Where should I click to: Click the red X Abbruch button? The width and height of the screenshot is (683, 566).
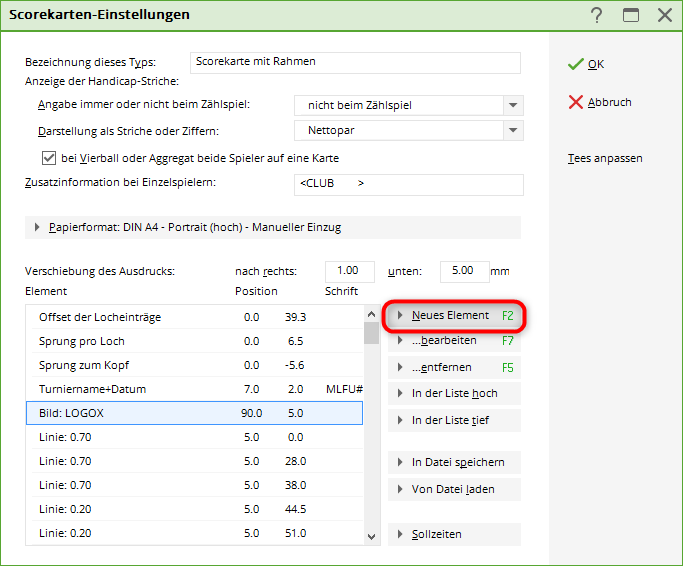pos(600,102)
